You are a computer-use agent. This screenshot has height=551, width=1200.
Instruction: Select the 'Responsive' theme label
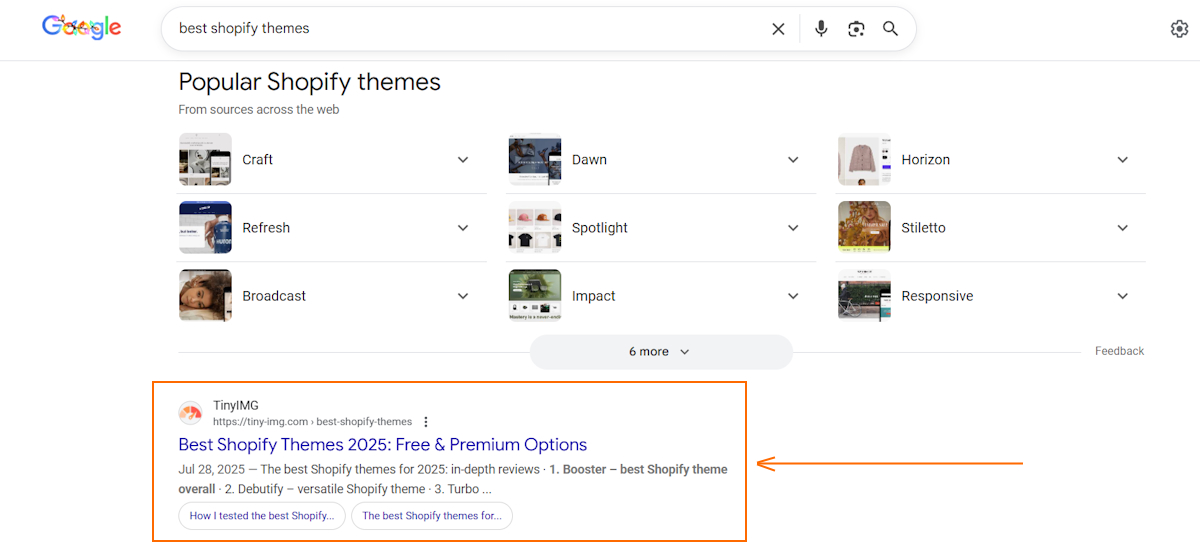pyautogui.click(x=937, y=296)
